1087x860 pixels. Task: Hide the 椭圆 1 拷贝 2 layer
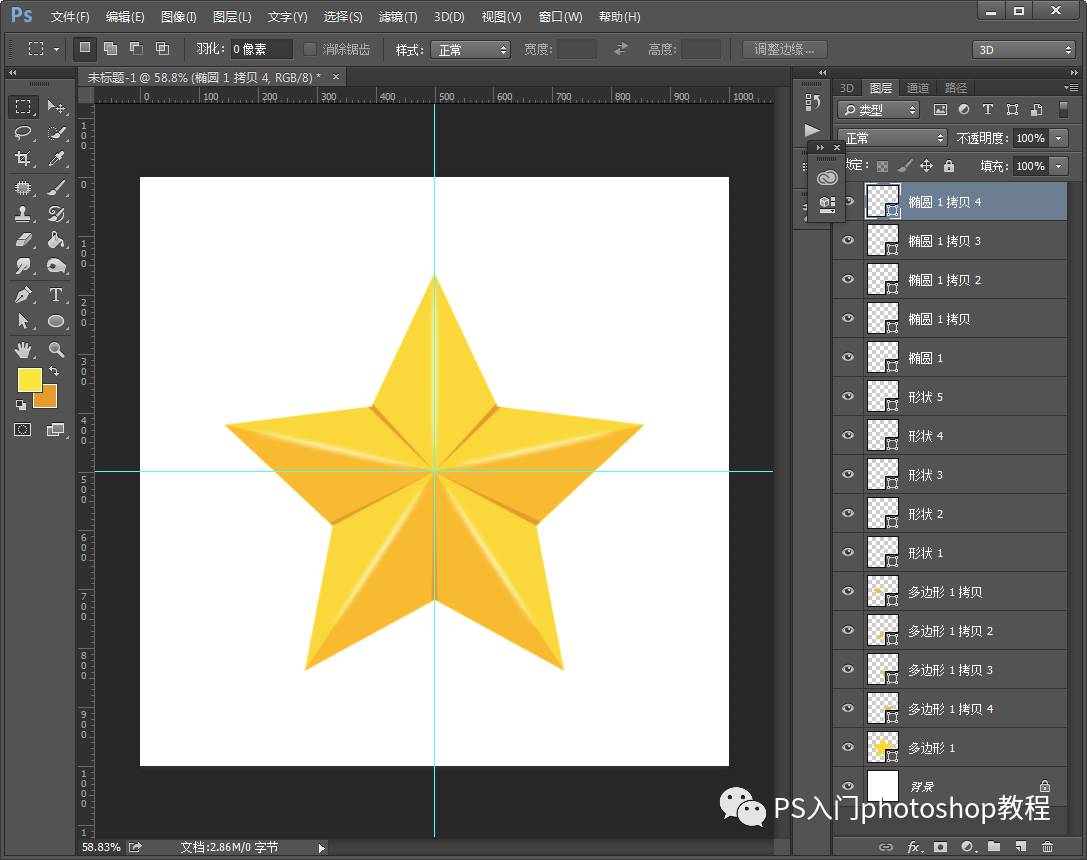click(848, 279)
